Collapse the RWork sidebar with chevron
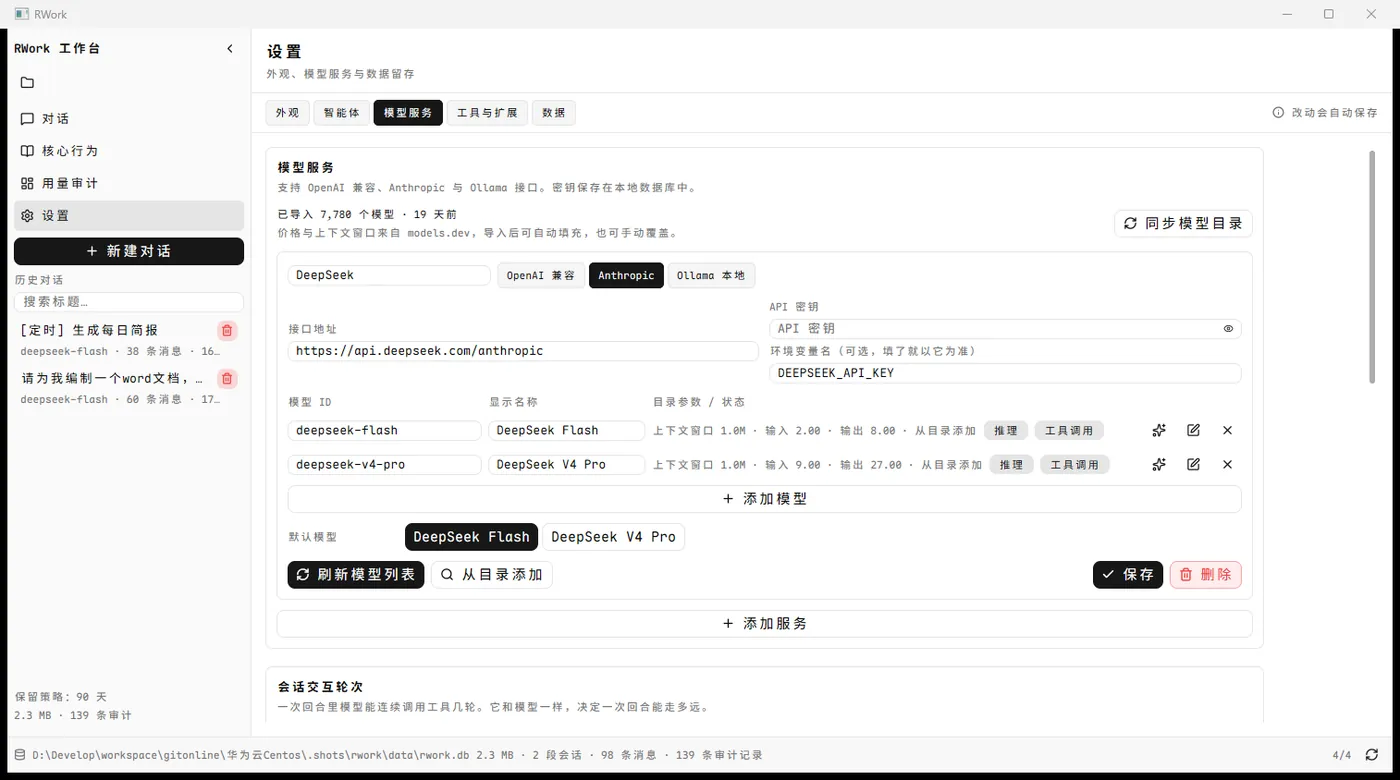Viewport: 1400px width, 780px height. 230,48
